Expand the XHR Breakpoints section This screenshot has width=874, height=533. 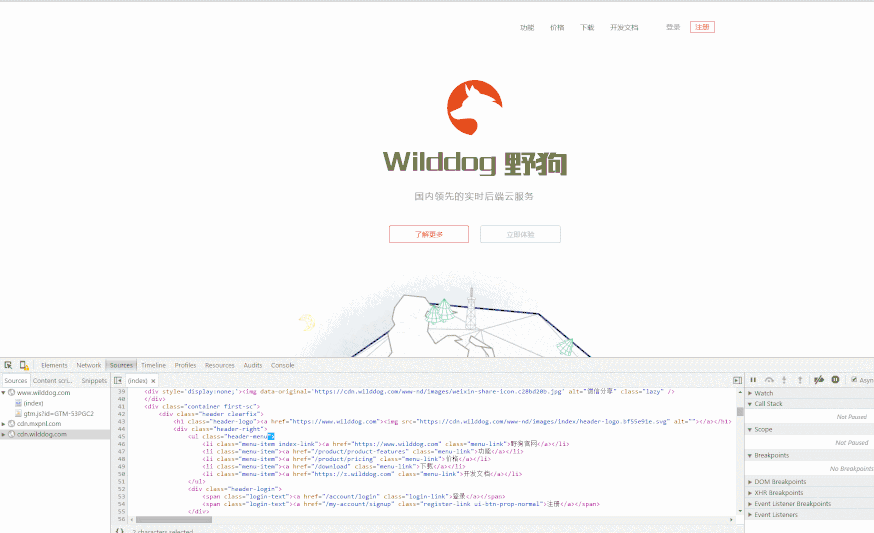[750, 493]
